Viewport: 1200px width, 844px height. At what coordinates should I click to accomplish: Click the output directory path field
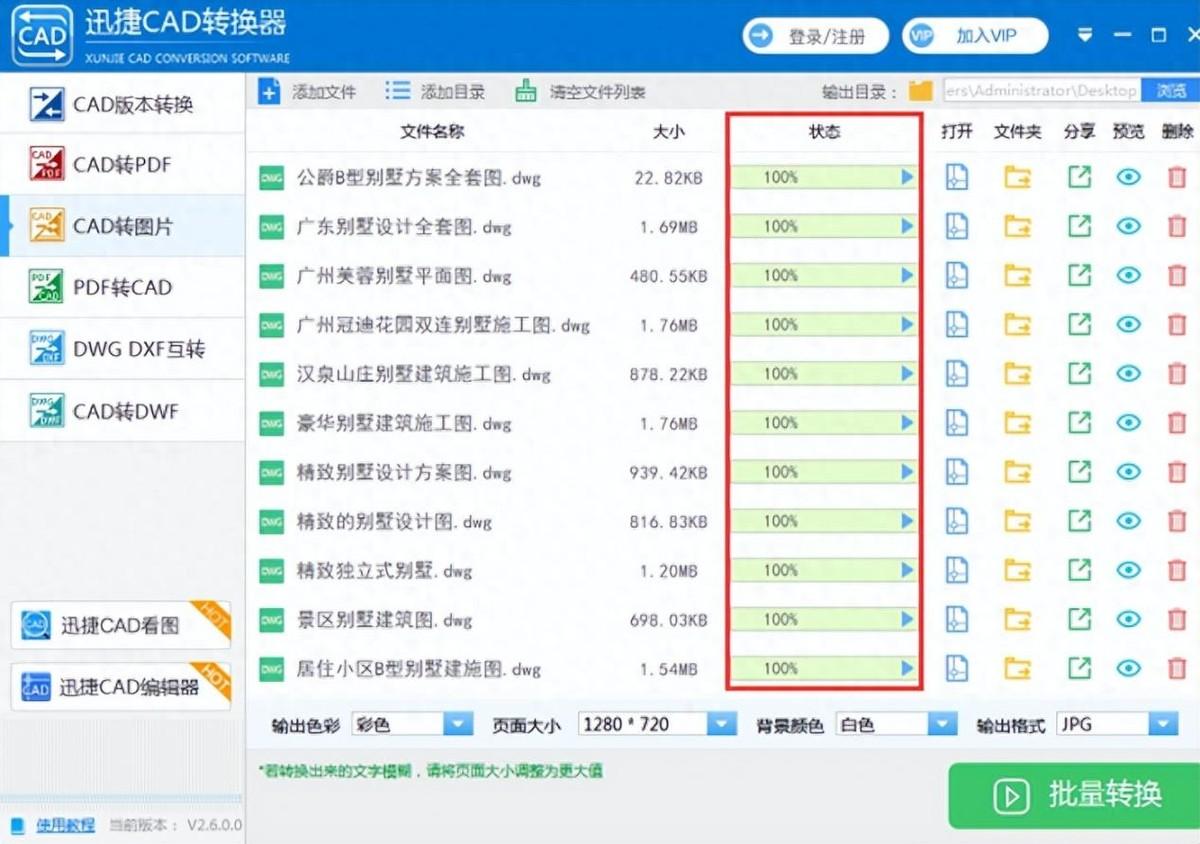pyautogui.click(x=1041, y=90)
